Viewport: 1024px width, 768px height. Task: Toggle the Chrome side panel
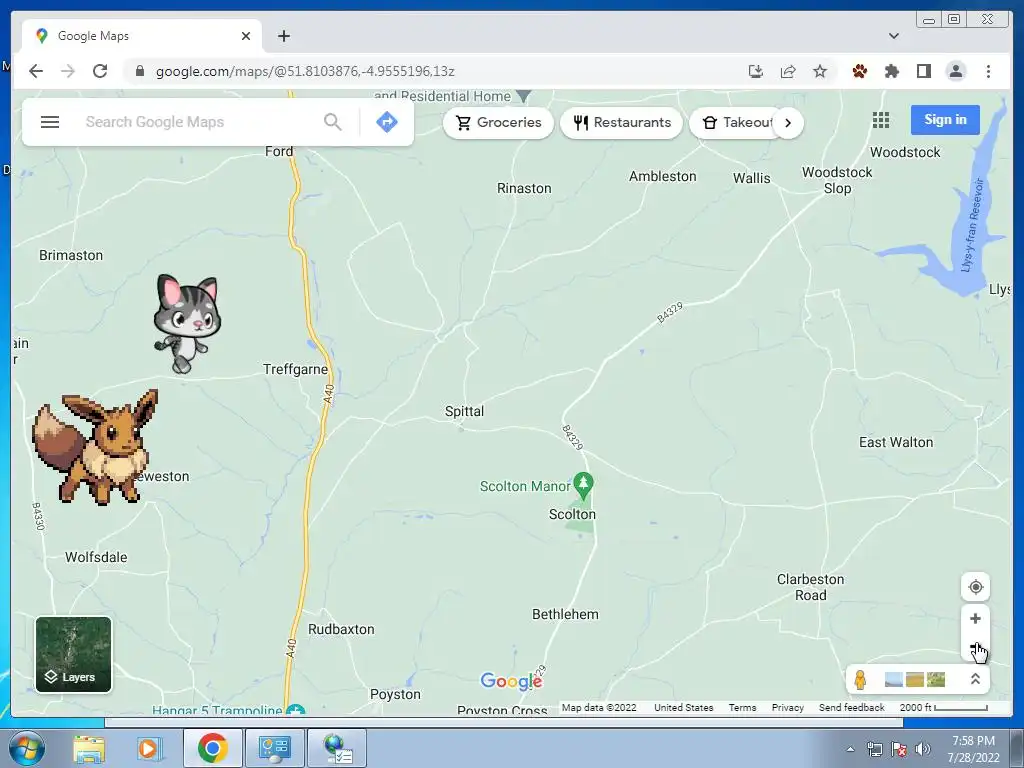[x=923, y=71]
